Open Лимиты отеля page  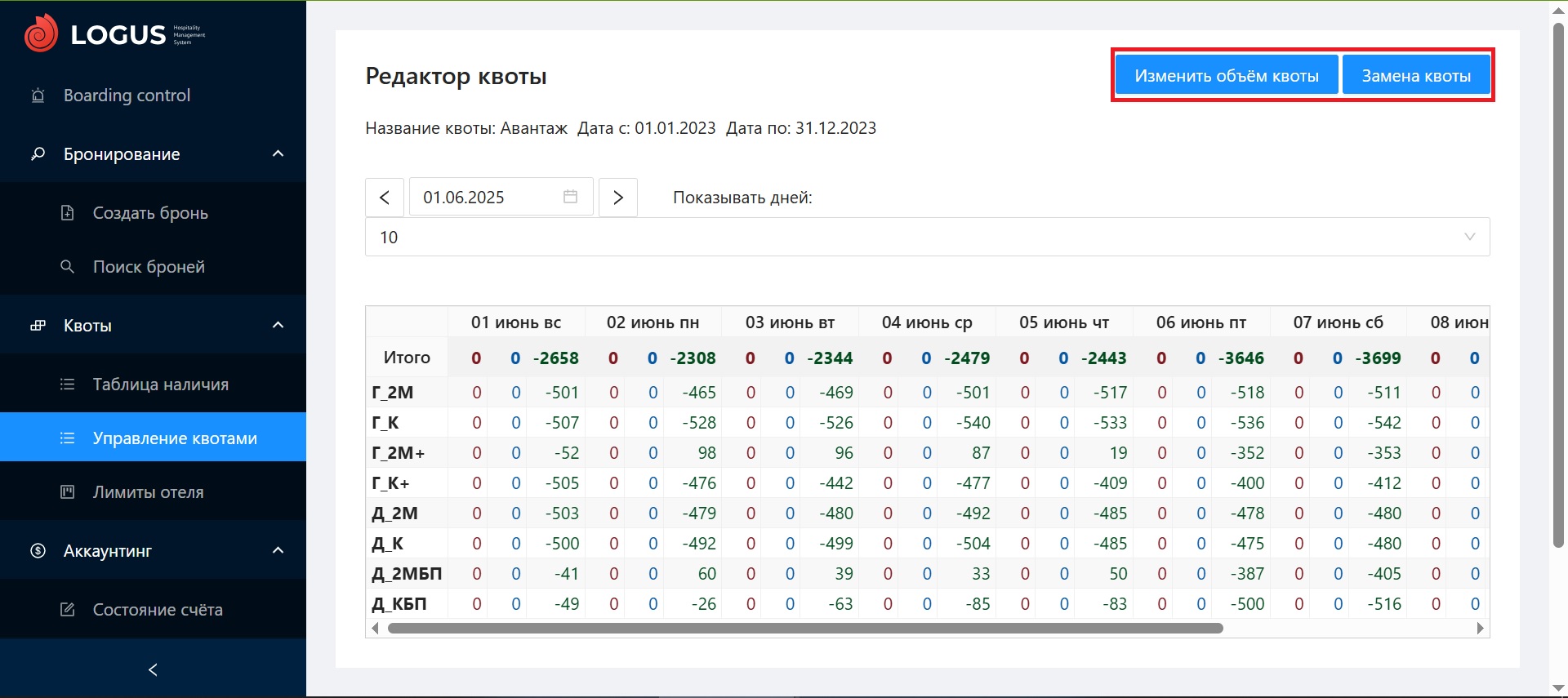click(148, 492)
